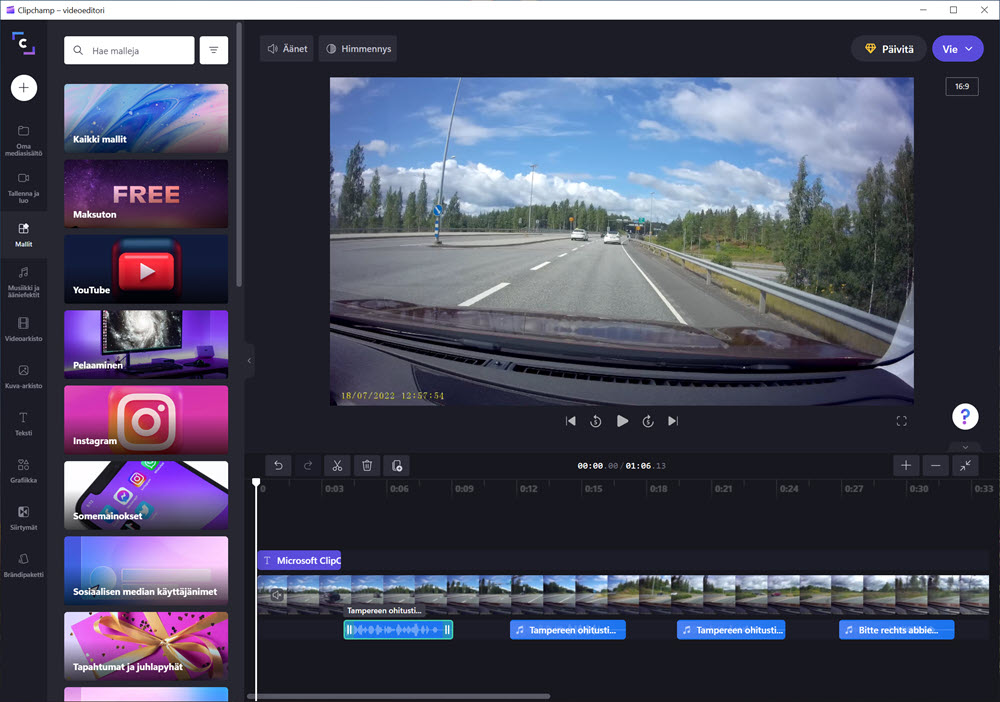The height and width of the screenshot is (702, 1000).
Task: Open Musiikki ja ääniefektit tab
Action: [23, 277]
